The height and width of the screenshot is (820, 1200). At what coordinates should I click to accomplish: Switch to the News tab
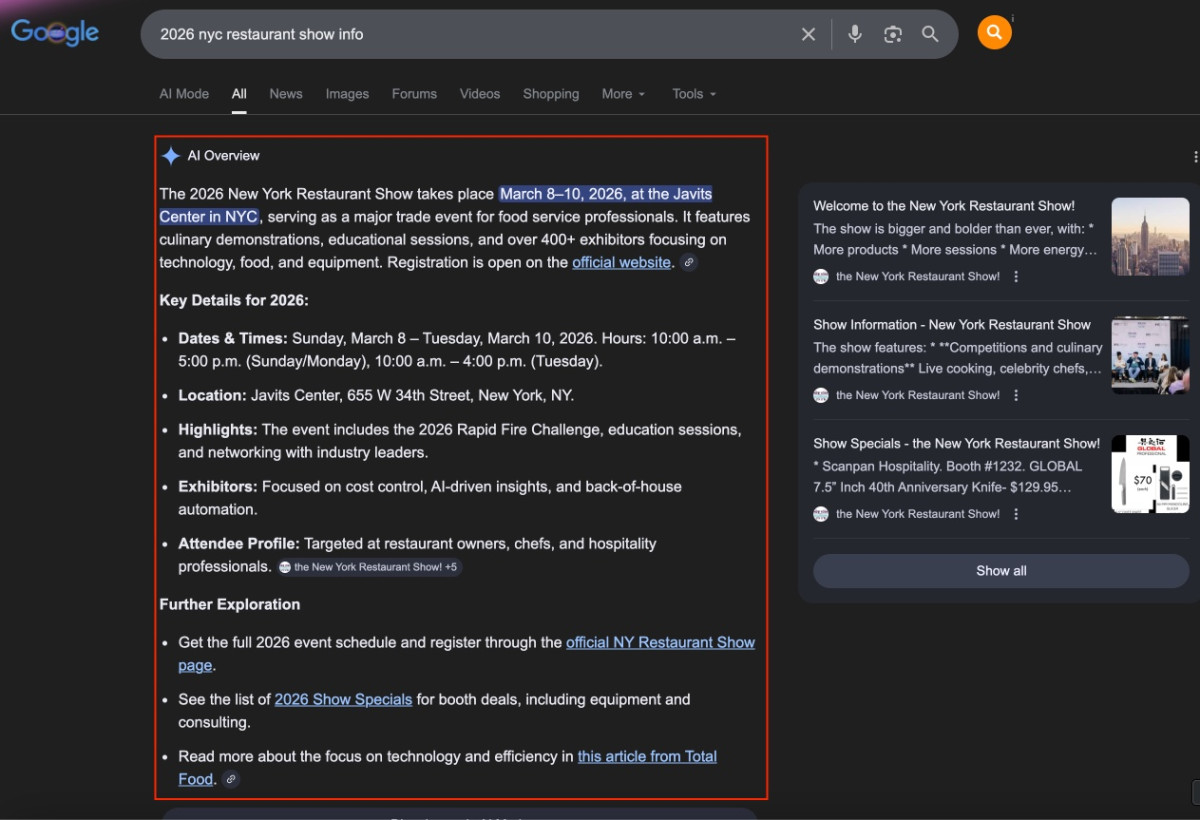(x=285, y=94)
